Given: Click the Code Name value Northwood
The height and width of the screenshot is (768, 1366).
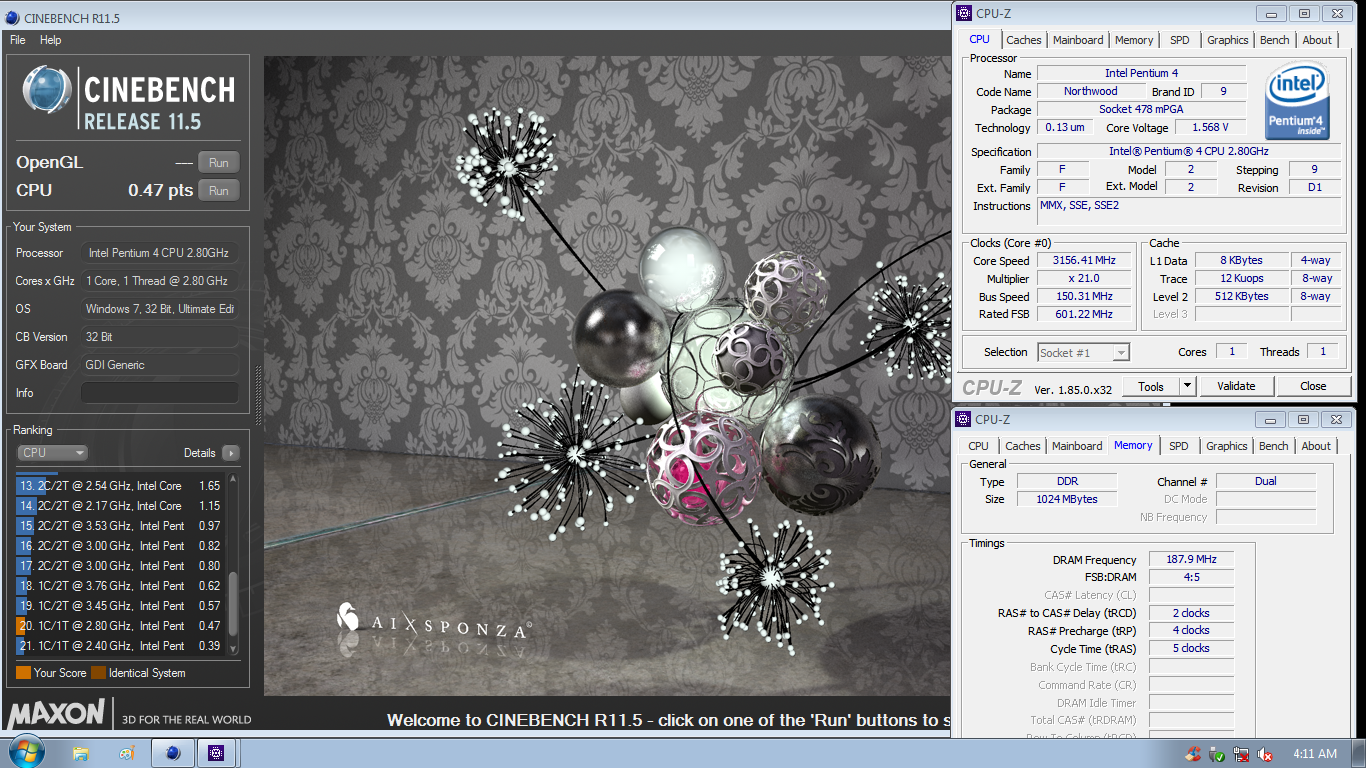Looking at the screenshot, I should coord(1090,91).
